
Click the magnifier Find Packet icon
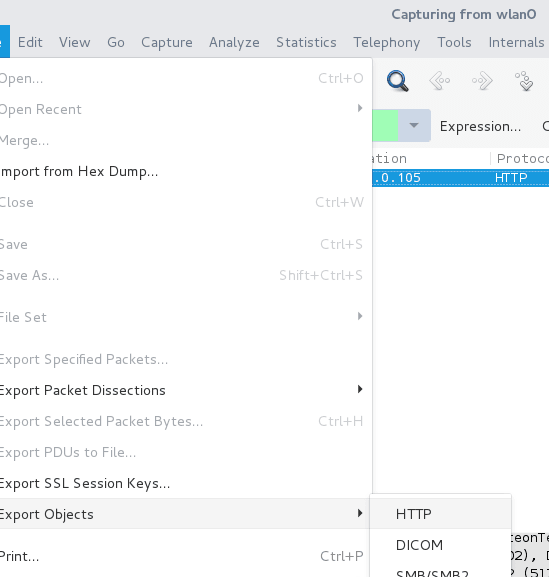tap(397, 81)
